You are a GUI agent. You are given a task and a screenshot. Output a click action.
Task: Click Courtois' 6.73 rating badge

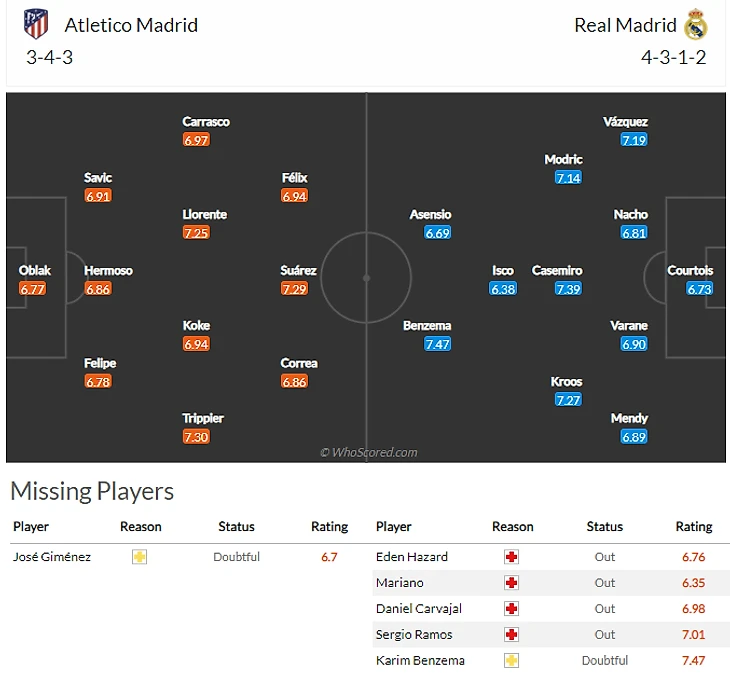point(699,289)
